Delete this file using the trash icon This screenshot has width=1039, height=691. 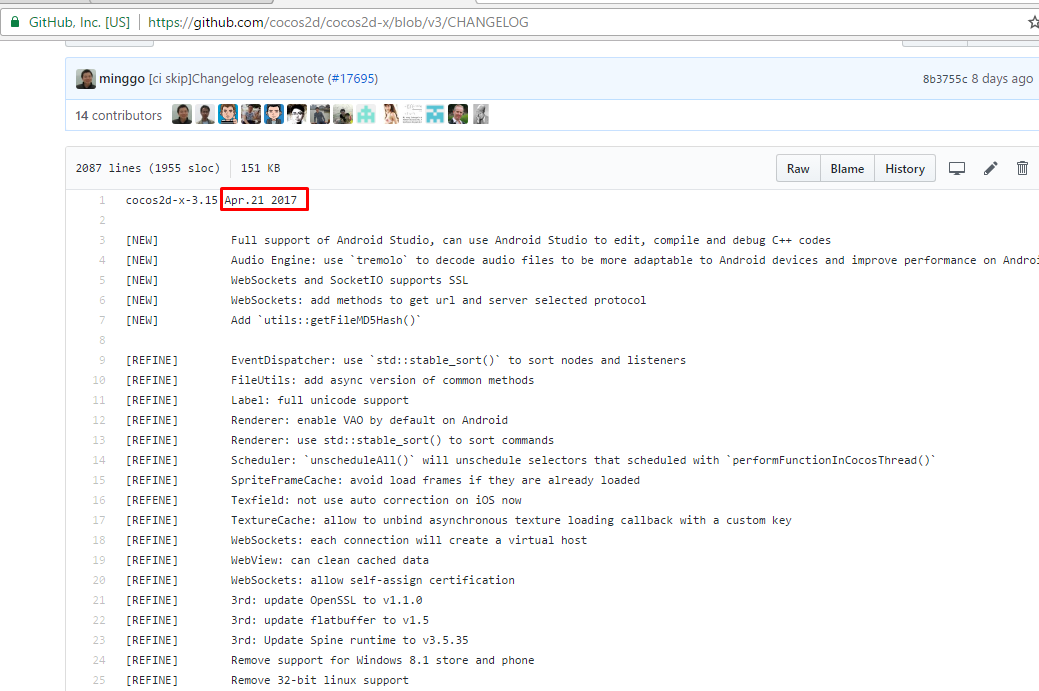(1022, 168)
